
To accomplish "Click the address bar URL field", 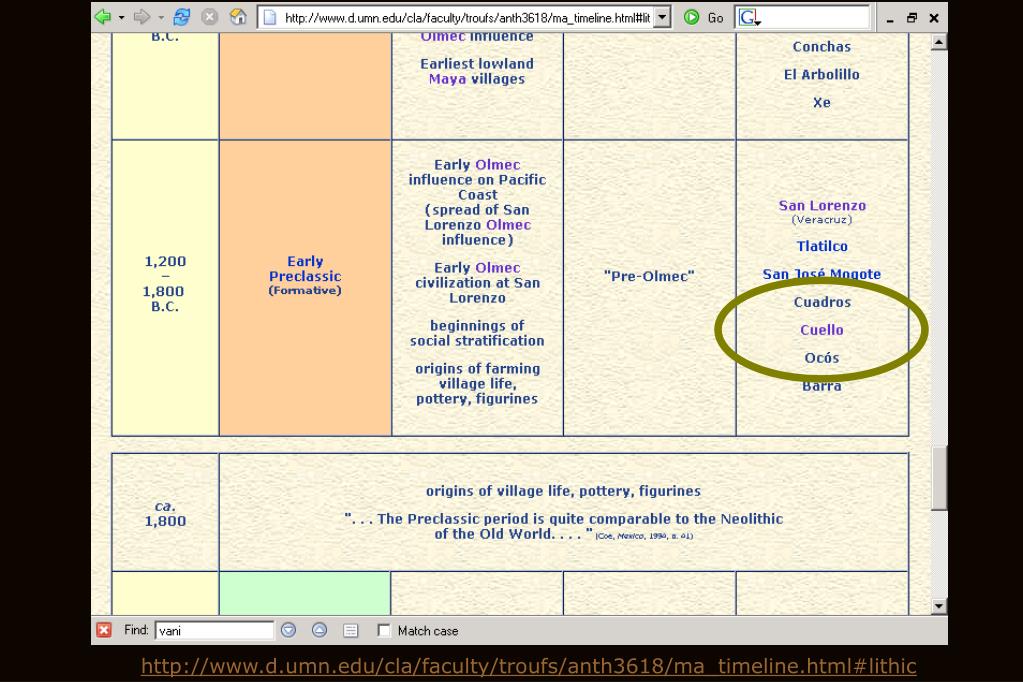I will 467,18.
